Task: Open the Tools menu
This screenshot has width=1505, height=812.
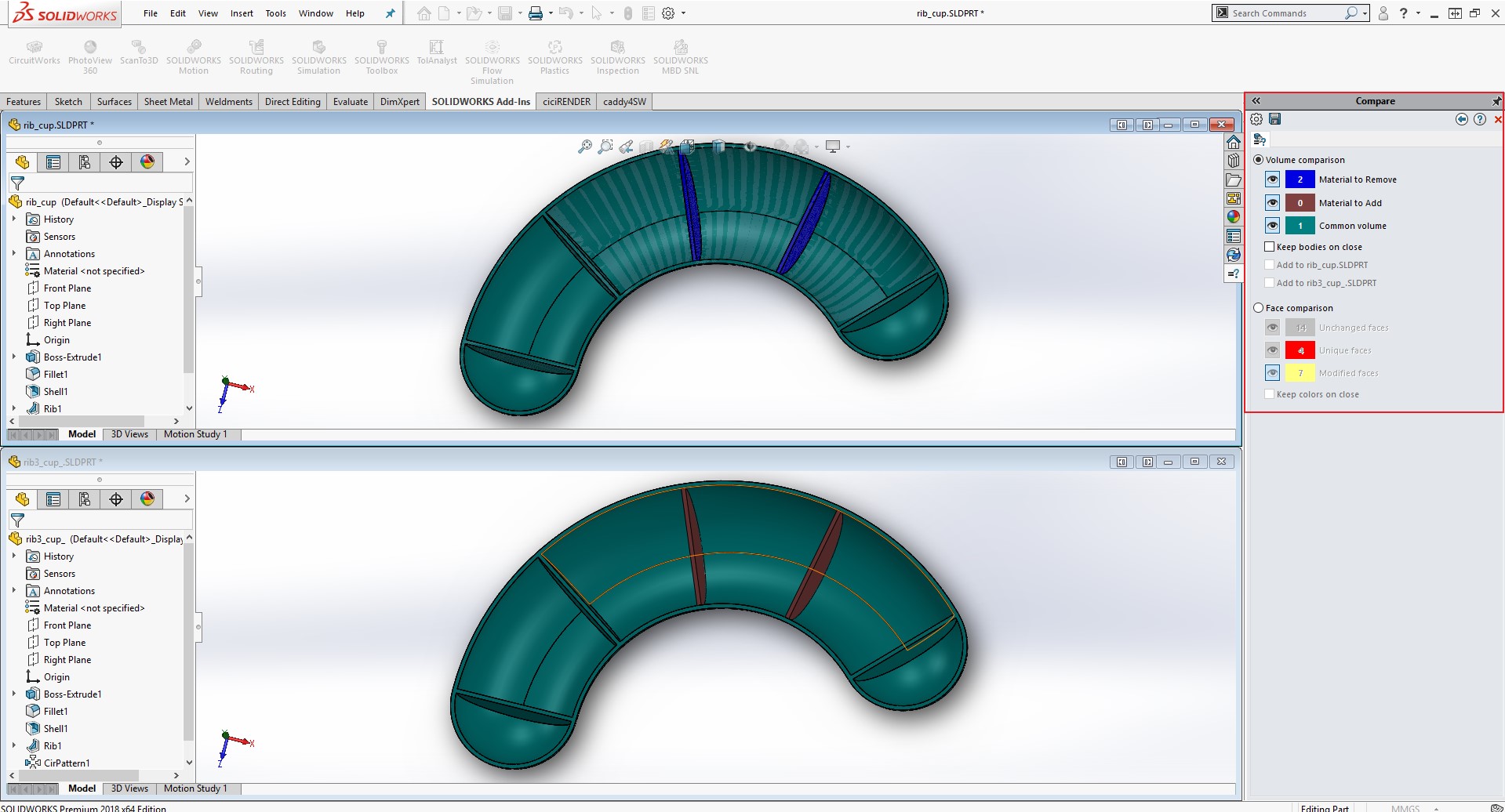Action: pos(276,13)
